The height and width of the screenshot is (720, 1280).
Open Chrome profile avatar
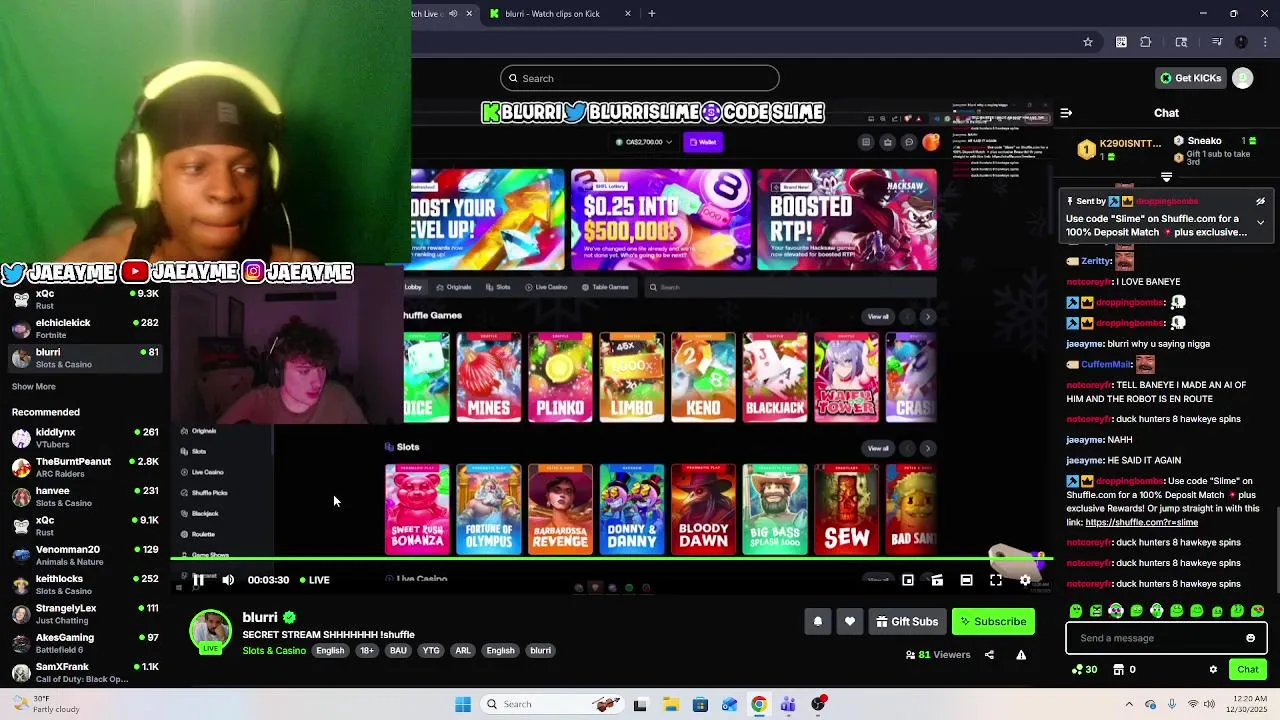tap(1241, 42)
